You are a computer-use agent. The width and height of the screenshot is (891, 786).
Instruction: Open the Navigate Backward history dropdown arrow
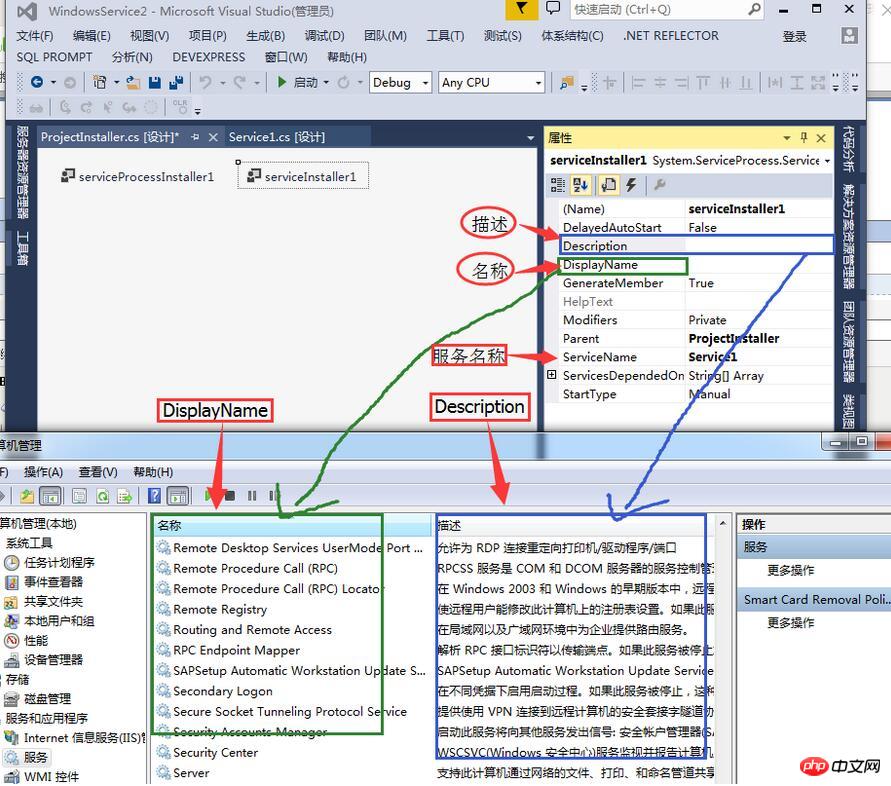tap(53, 82)
